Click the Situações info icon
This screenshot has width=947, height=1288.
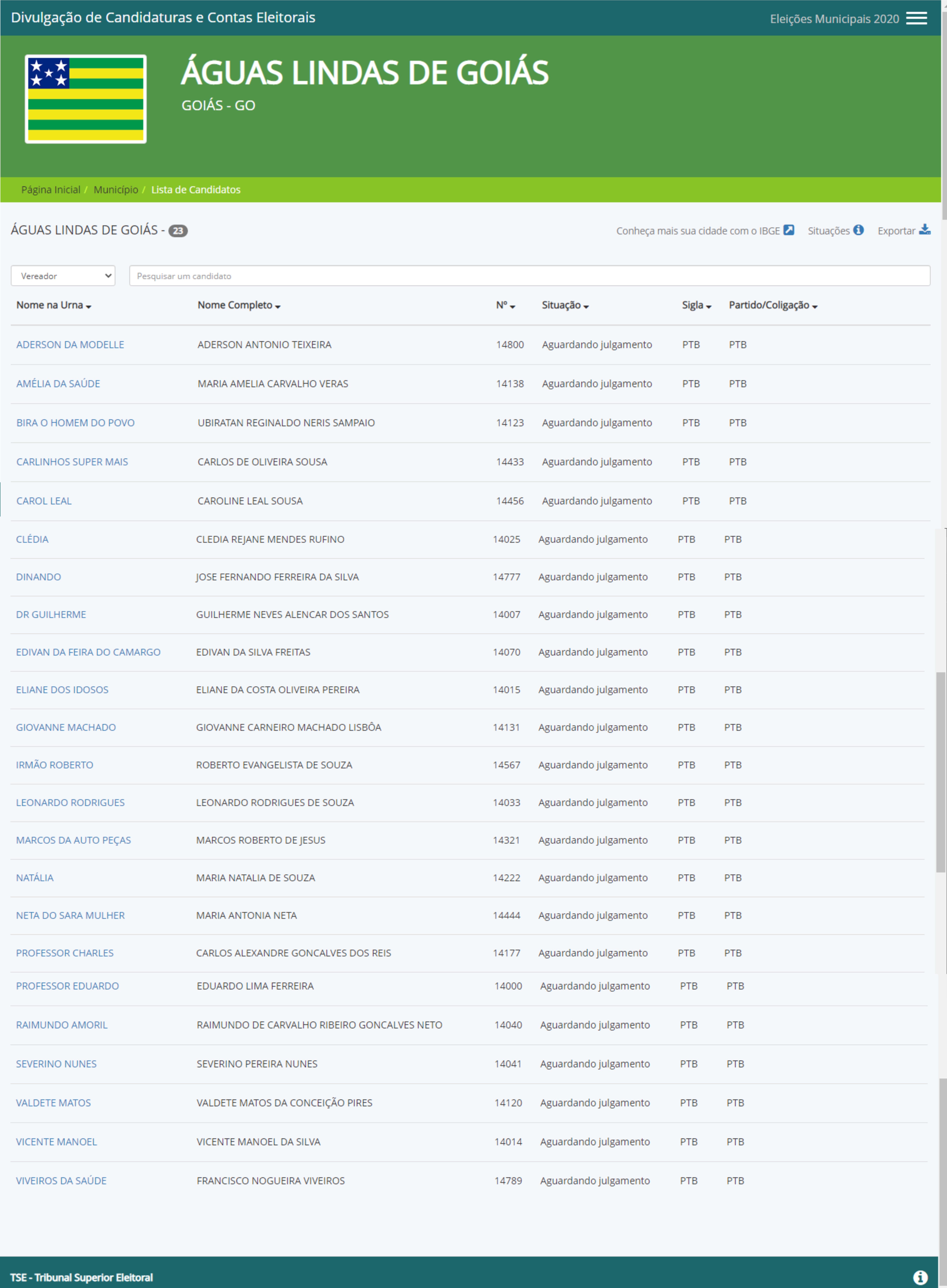(858, 230)
